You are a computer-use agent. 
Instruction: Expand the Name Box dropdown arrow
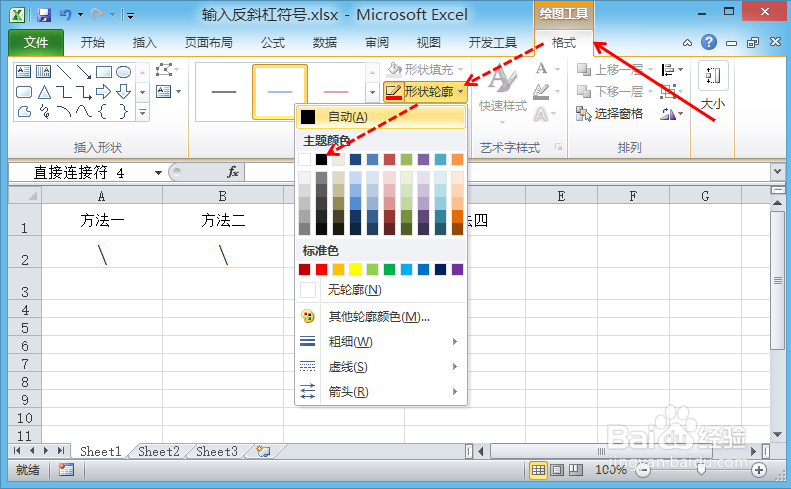pyautogui.click(x=158, y=173)
